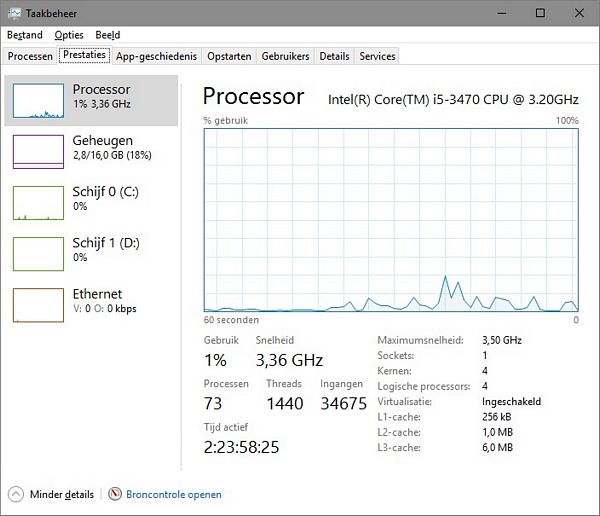Switch to the Services tab
This screenshot has height=516, width=600.
point(377,56)
